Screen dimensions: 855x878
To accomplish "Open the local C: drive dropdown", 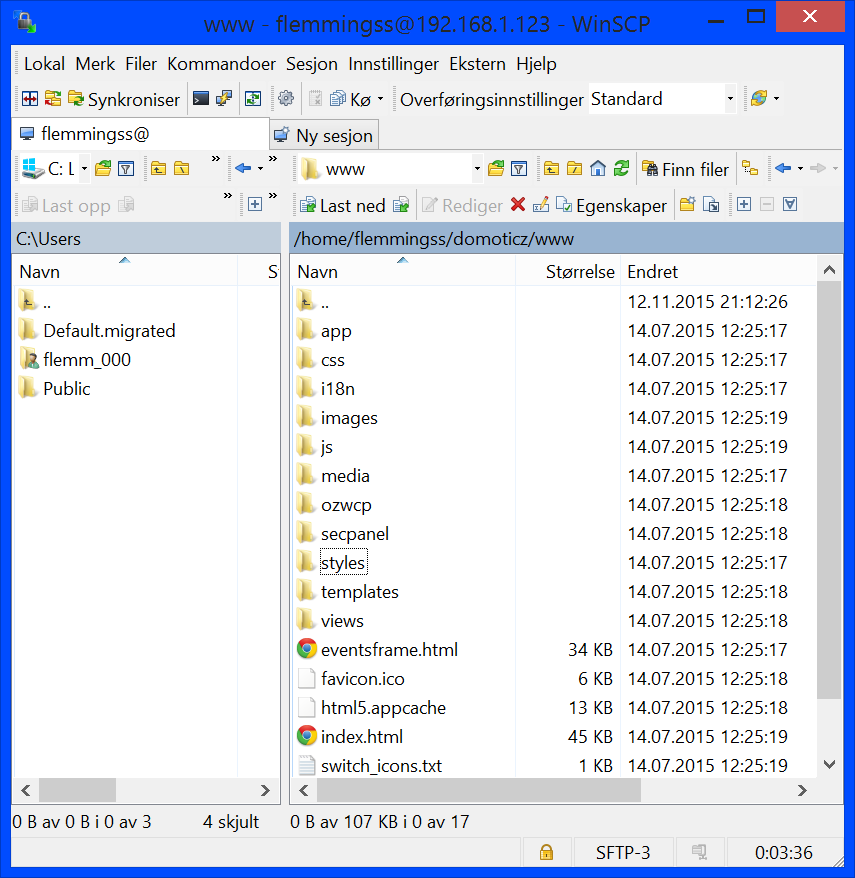I will pos(84,169).
